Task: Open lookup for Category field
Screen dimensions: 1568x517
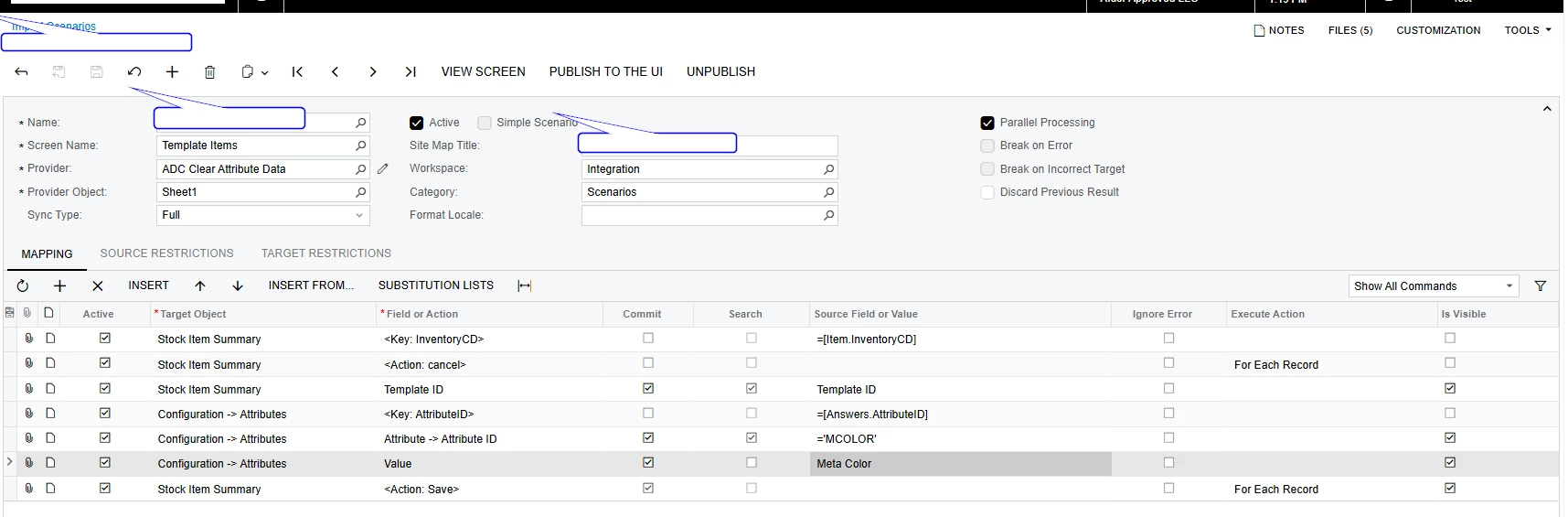Action: coord(829,192)
